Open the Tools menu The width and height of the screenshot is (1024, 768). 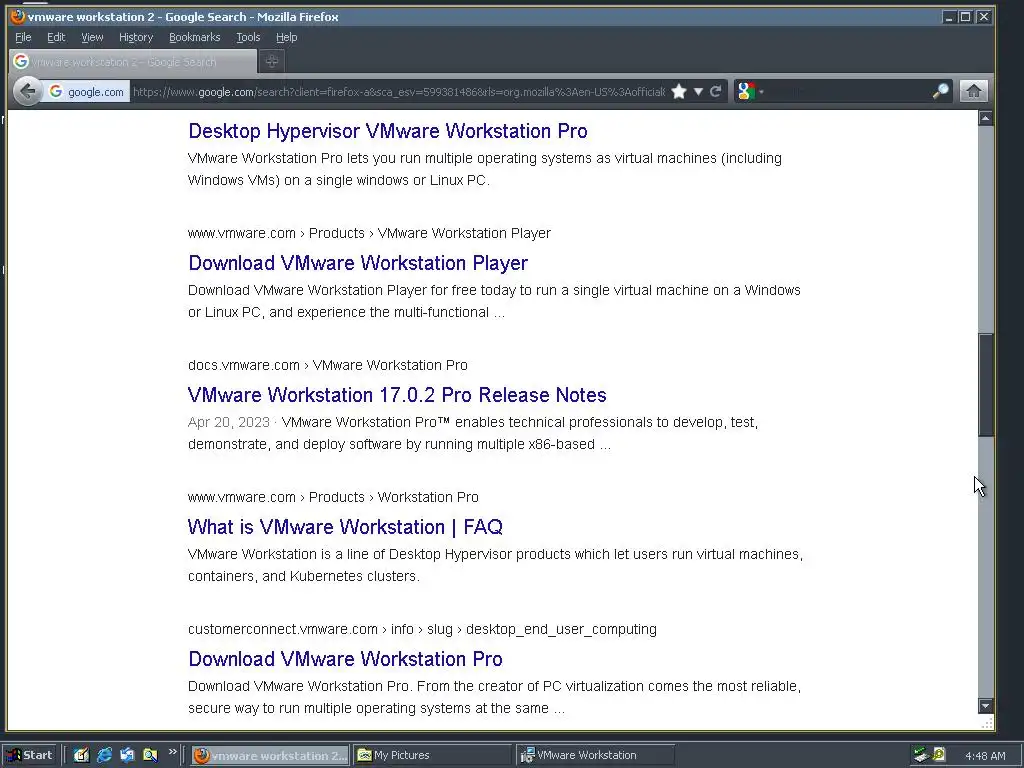(x=248, y=37)
